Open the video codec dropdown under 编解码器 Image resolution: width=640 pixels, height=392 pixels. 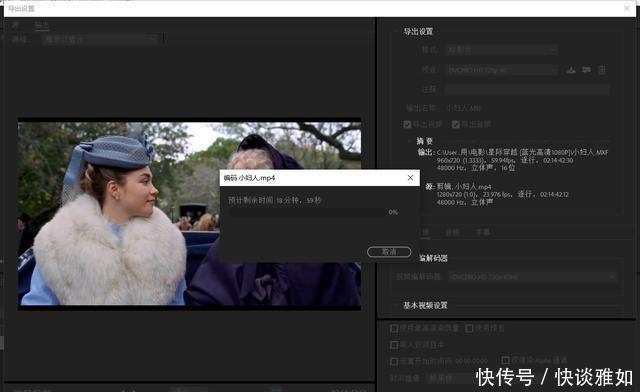tap(533, 277)
